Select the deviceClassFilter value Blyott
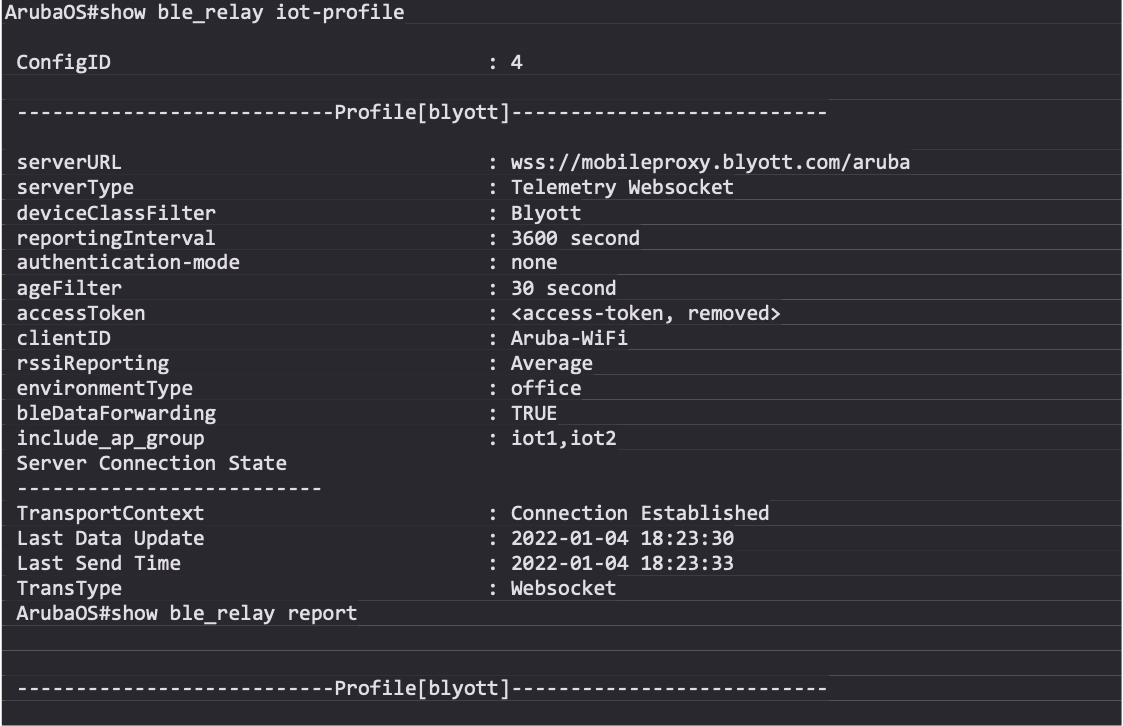Image resolution: width=1123 pixels, height=726 pixels. [546, 212]
